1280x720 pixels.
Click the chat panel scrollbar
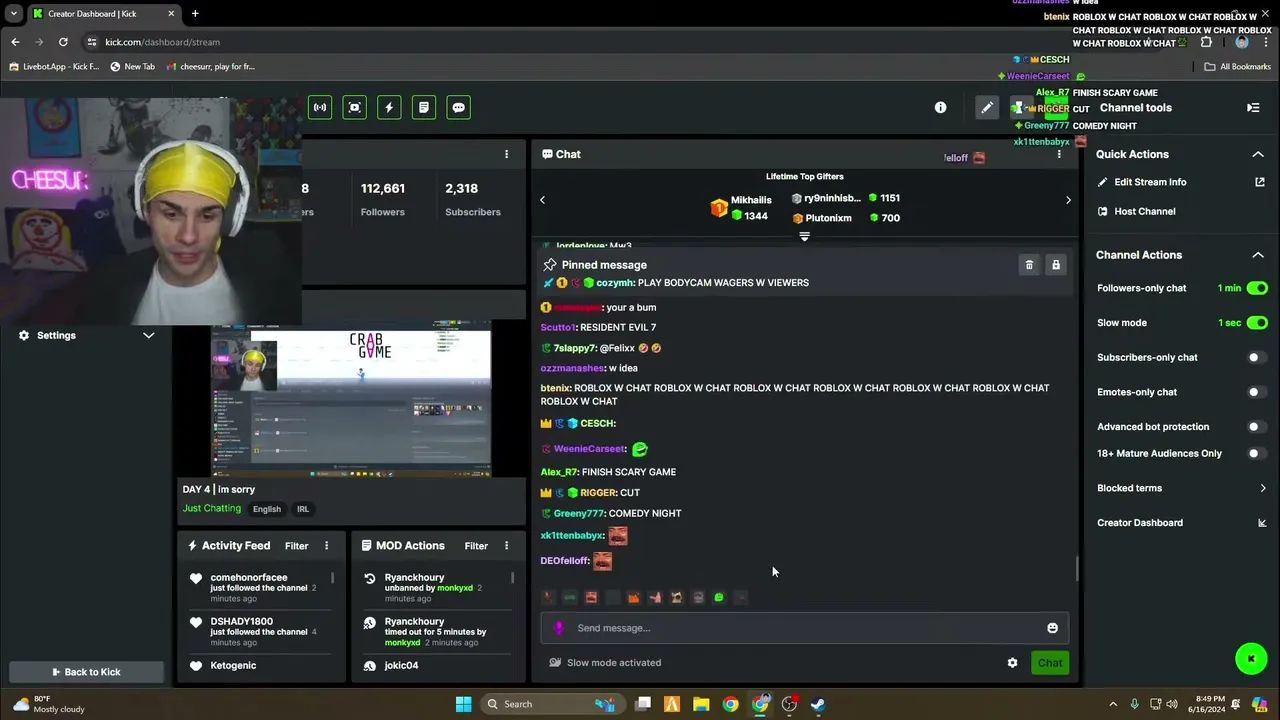click(1077, 568)
